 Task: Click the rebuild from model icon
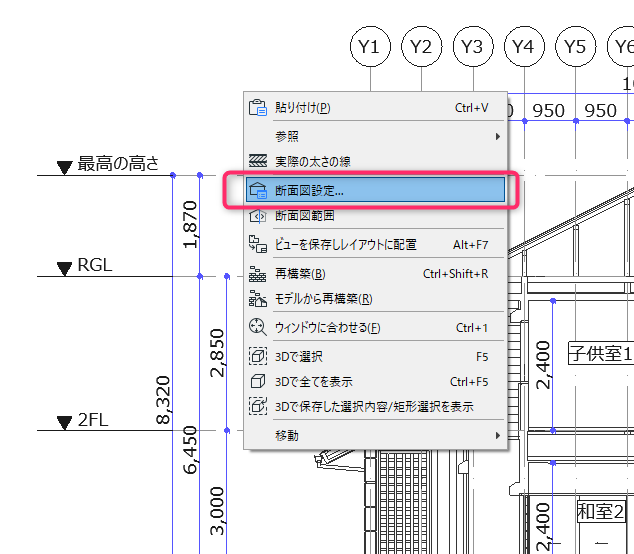[x=258, y=299]
